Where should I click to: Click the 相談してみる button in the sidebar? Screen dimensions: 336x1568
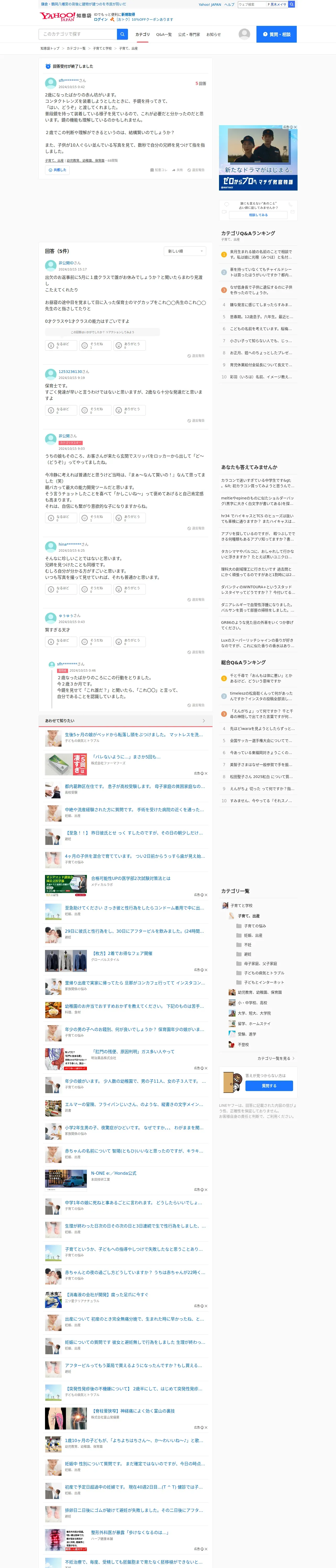(x=258, y=215)
